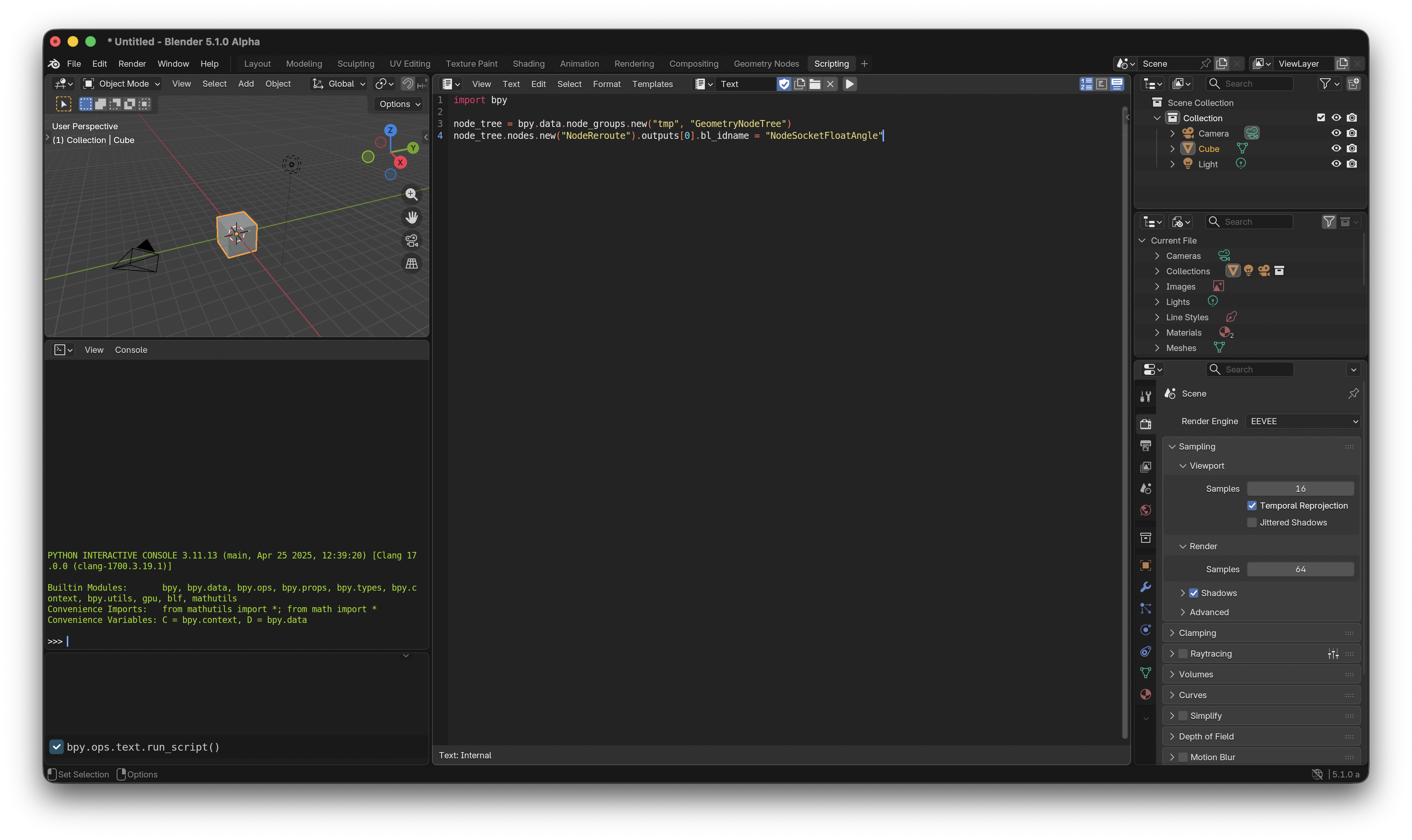Open the World properties globe tab
This screenshot has width=1412, height=840.
click(1146, 510)
